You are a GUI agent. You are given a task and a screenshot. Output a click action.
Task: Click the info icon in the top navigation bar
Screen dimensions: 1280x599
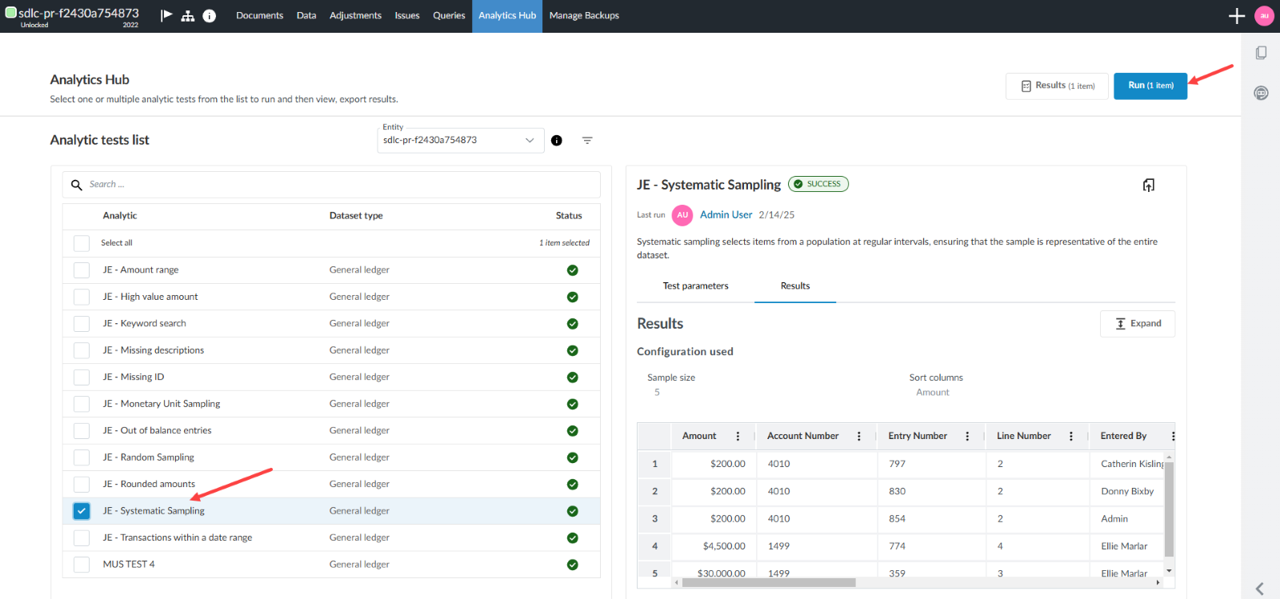tap(208, 15)
